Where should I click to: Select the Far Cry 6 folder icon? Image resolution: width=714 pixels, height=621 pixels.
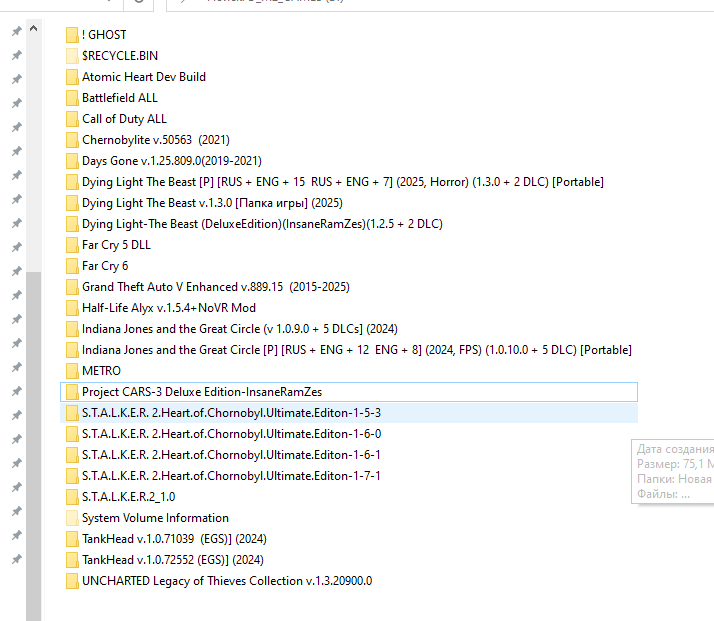click(72, 266)
